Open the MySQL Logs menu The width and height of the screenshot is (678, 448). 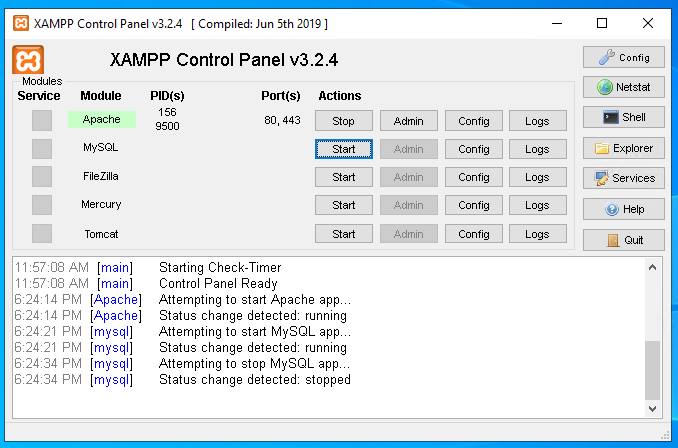click(x=537, y=149)
